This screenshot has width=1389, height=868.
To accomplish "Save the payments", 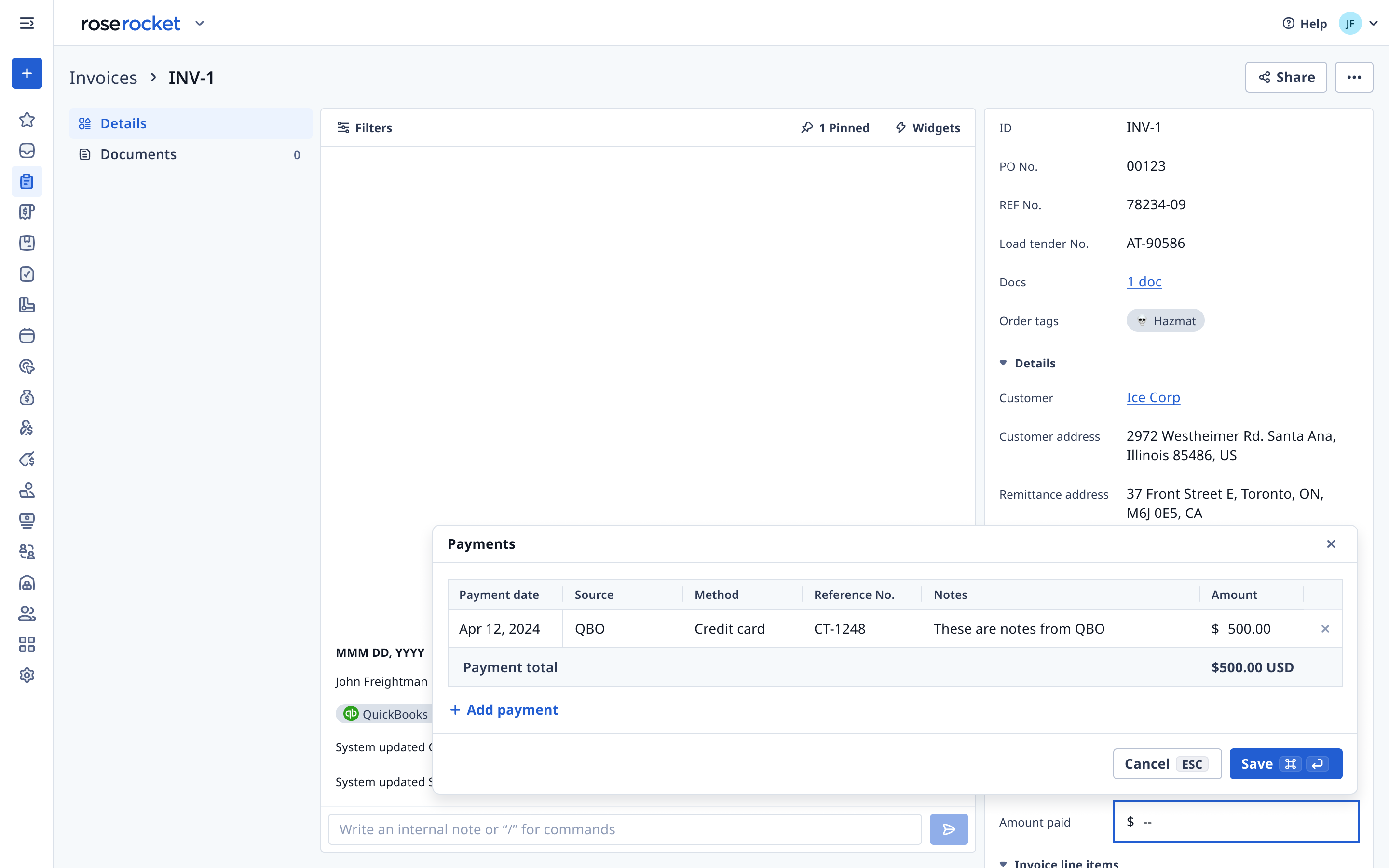I will (1286, 763).
